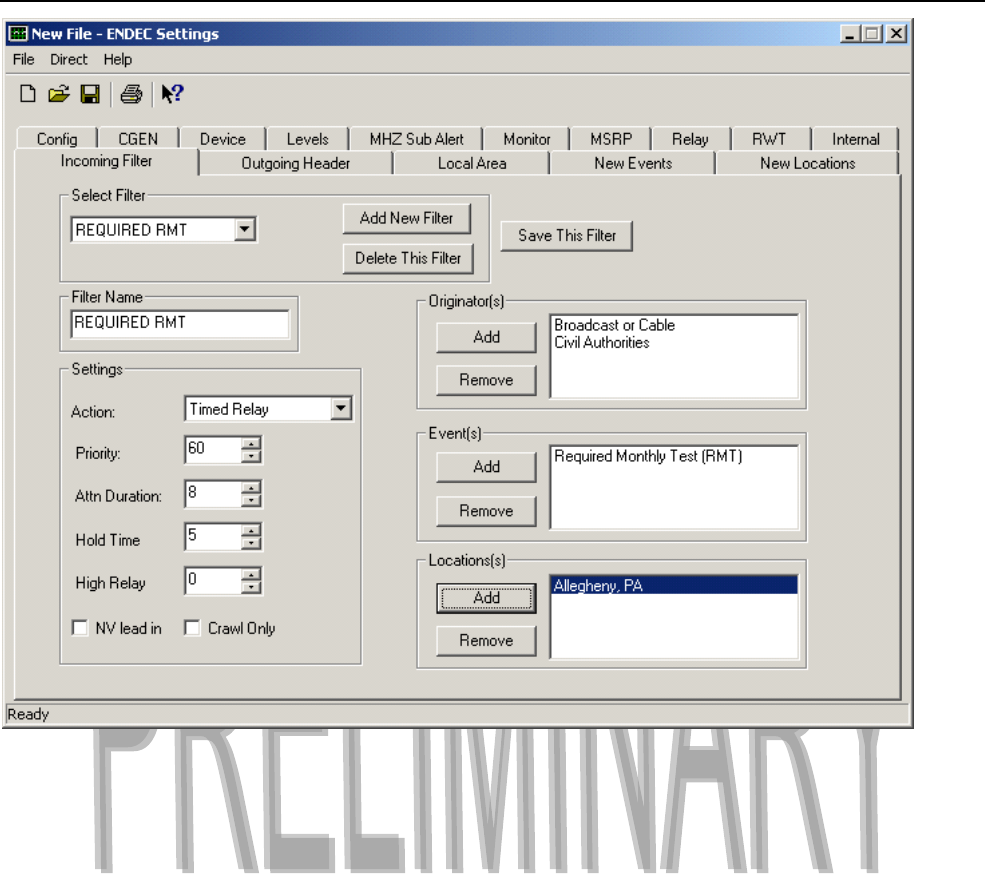Activate the context help arrow icon
The width and height of the screenshot is (985, 874).
(x=172, y=94)
